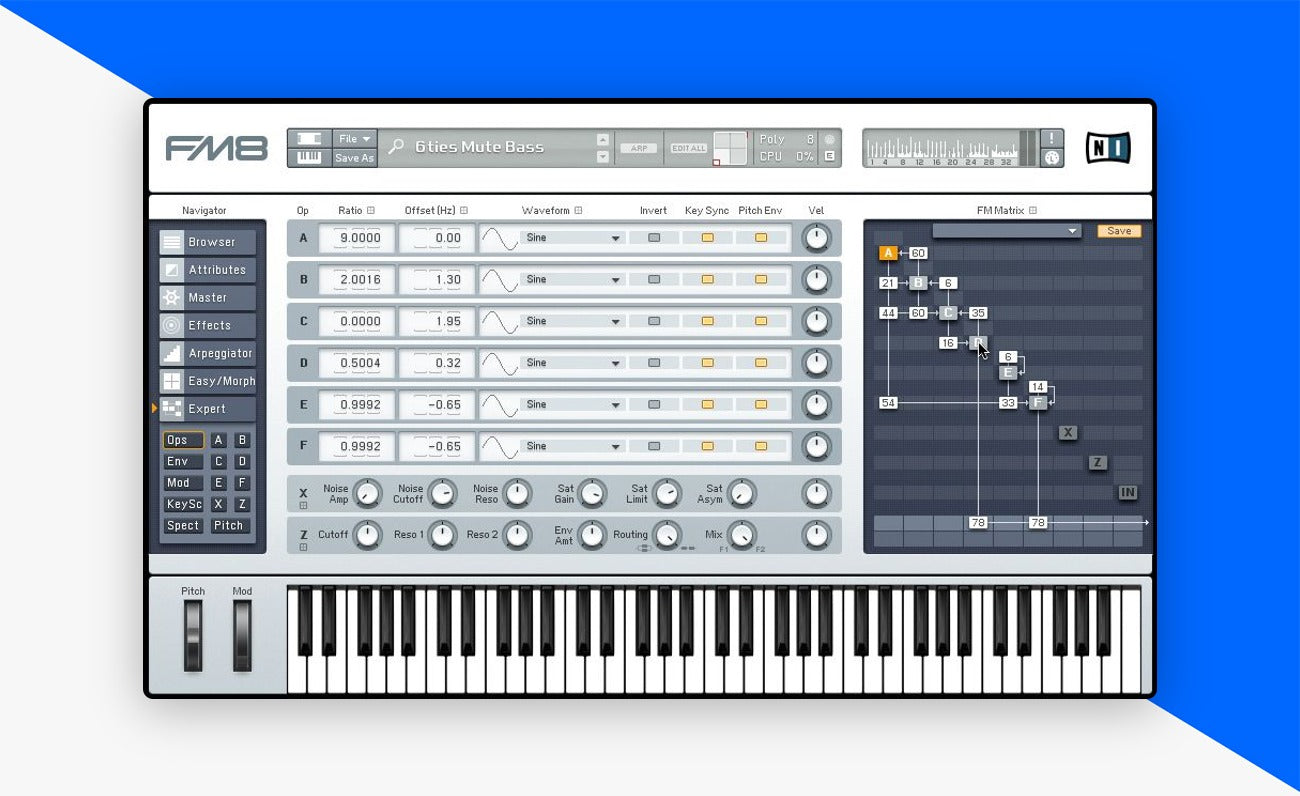Select the Env tab in Expert section
1300x796 pixels.
(183, 462)
